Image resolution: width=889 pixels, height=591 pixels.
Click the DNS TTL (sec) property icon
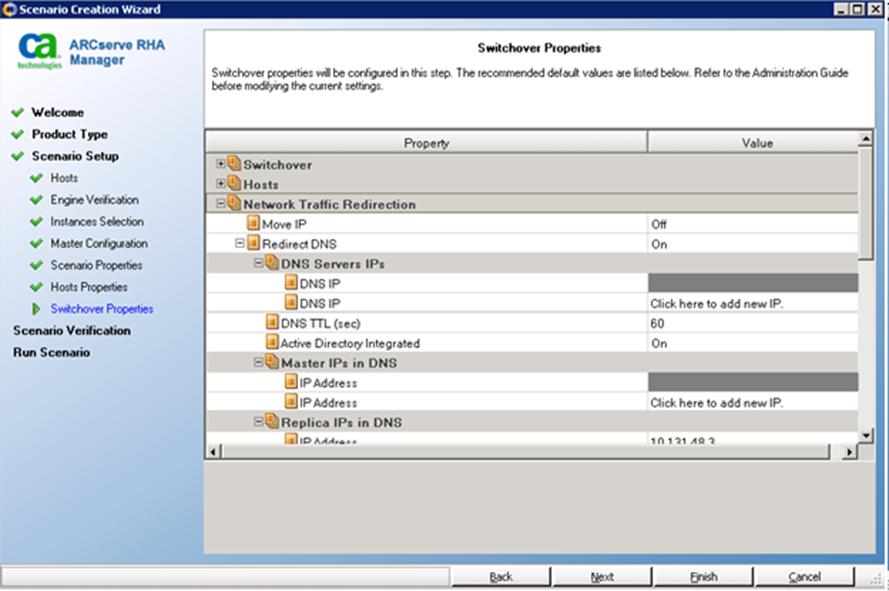tap(272, 323)
